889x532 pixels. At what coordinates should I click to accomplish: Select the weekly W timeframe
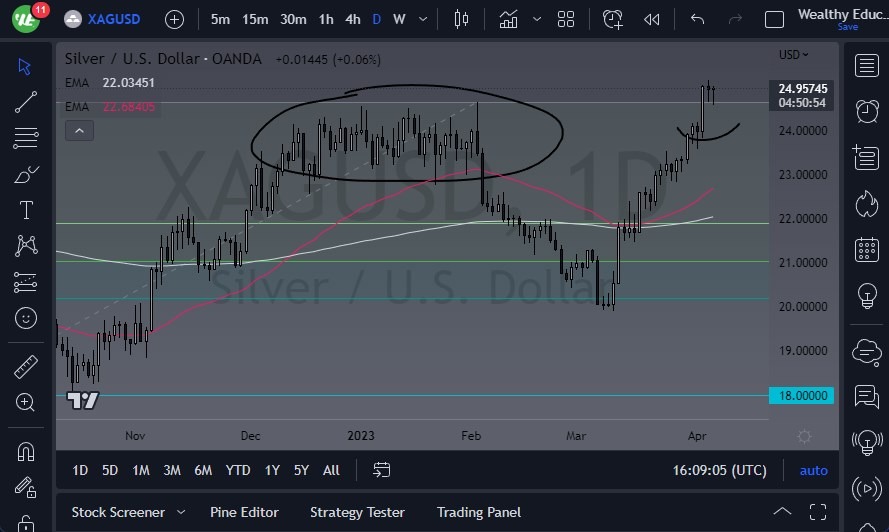point(399,19)
